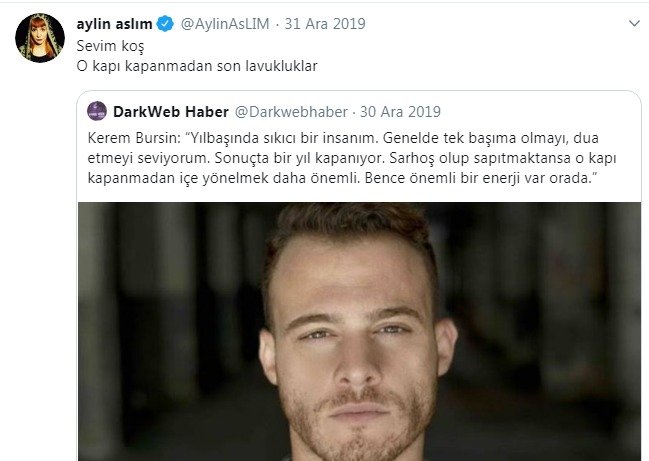Click quoted line starting "kapanmadan içe yönelmek"
The width and height of the screenshot is (649, 461).
coord(343,178)
